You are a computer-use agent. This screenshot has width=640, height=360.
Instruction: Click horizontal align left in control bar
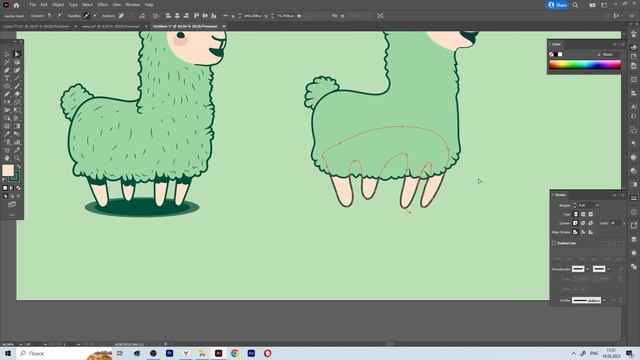coord(168,16)
